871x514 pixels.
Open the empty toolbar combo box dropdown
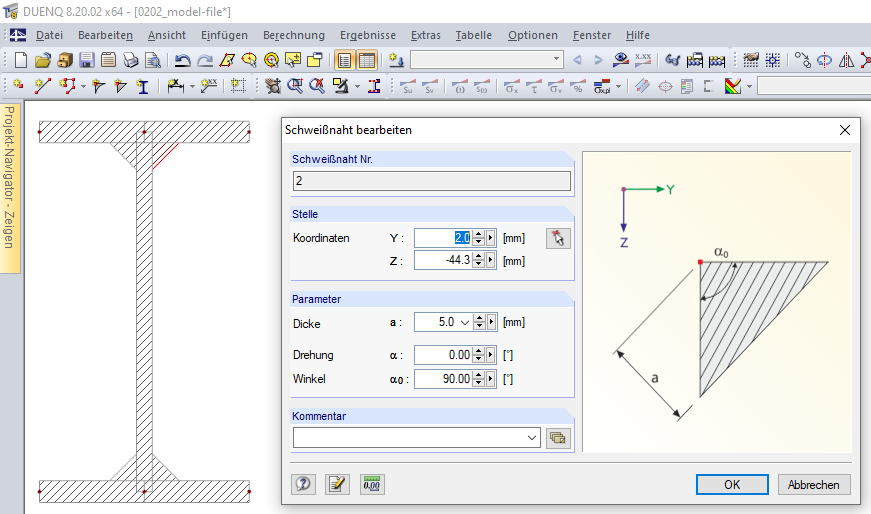pyautogui.click(x=556, y=59)
